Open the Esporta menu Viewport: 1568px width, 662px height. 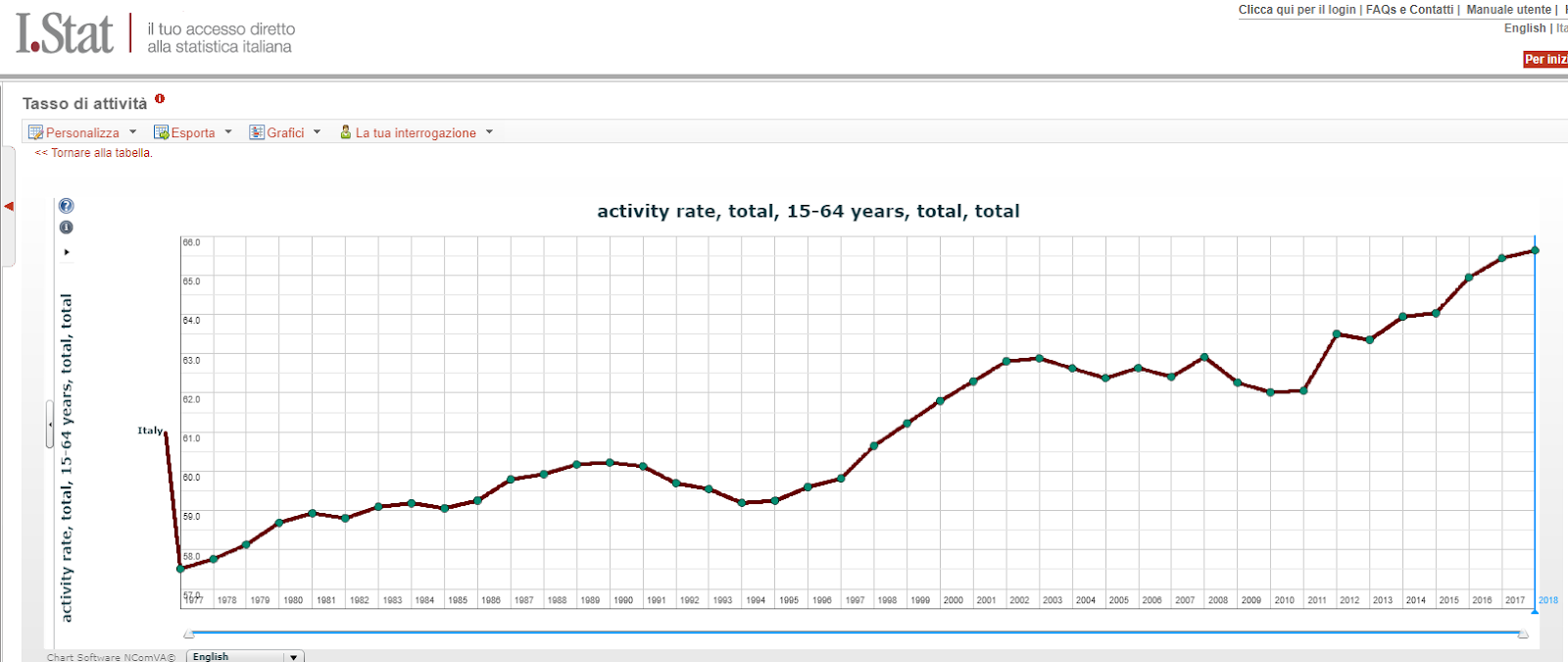pyautogui.click(x=193, y=133)
